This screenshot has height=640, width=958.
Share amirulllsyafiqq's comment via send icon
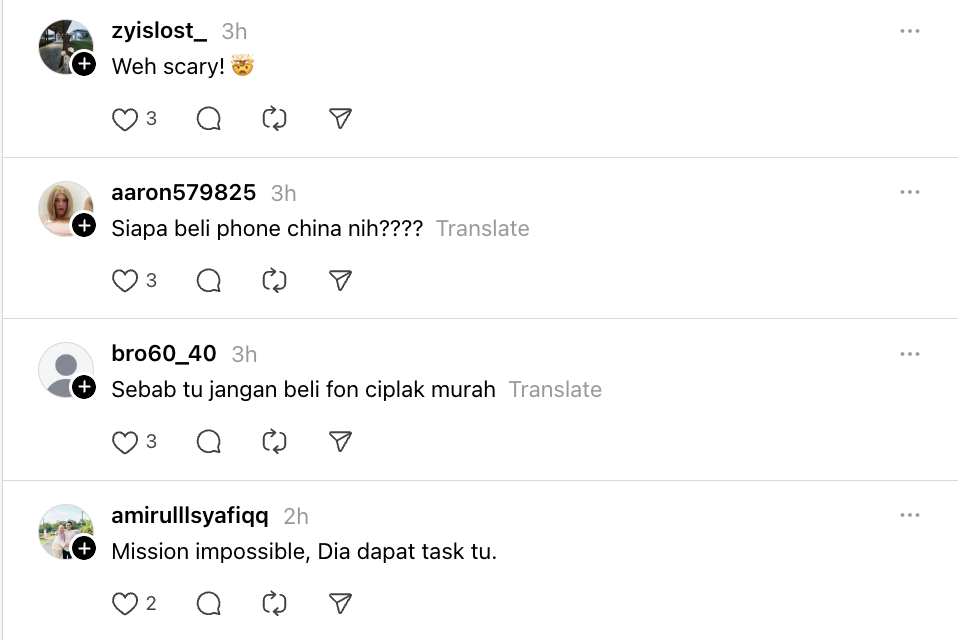(341, 603)
